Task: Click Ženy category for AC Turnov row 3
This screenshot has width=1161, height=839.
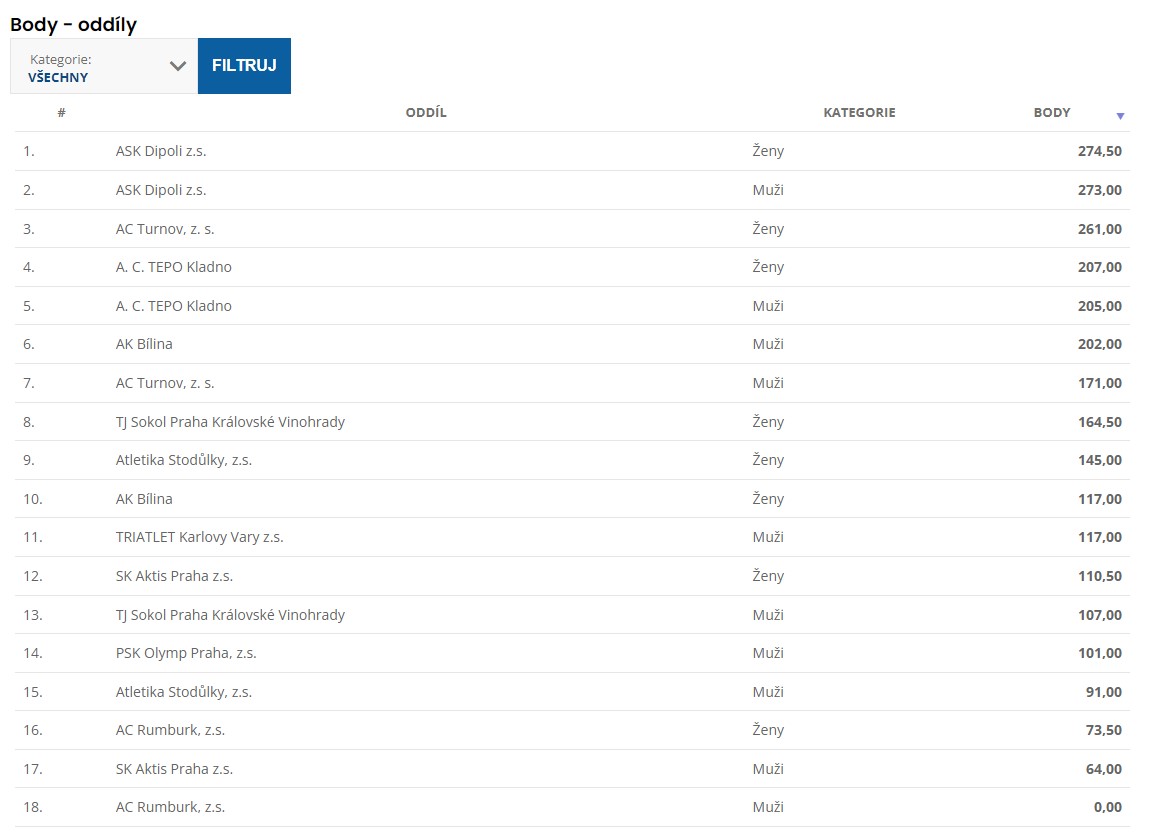Action: pyautogui.click(x=768, y=229)
